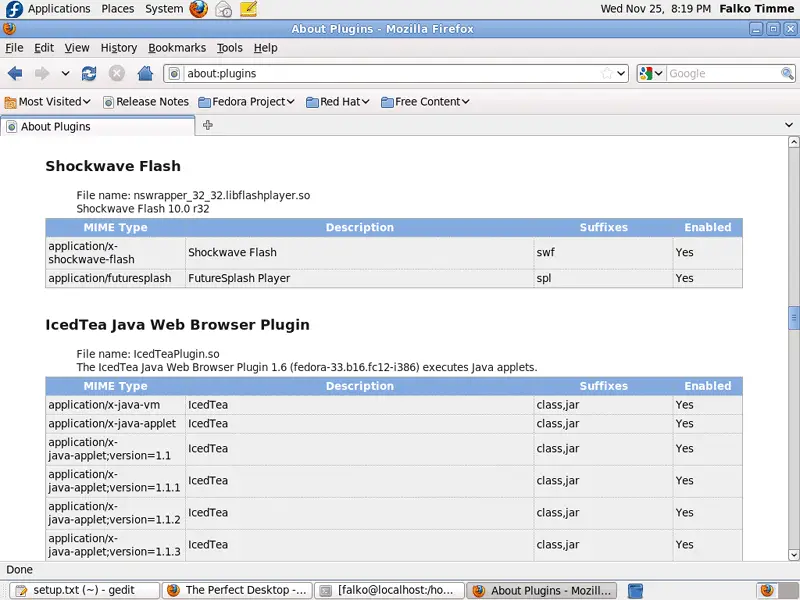Select the About Plugins tab
The width and height of the screenshot is (800, 600).
[x=97, y=127]
